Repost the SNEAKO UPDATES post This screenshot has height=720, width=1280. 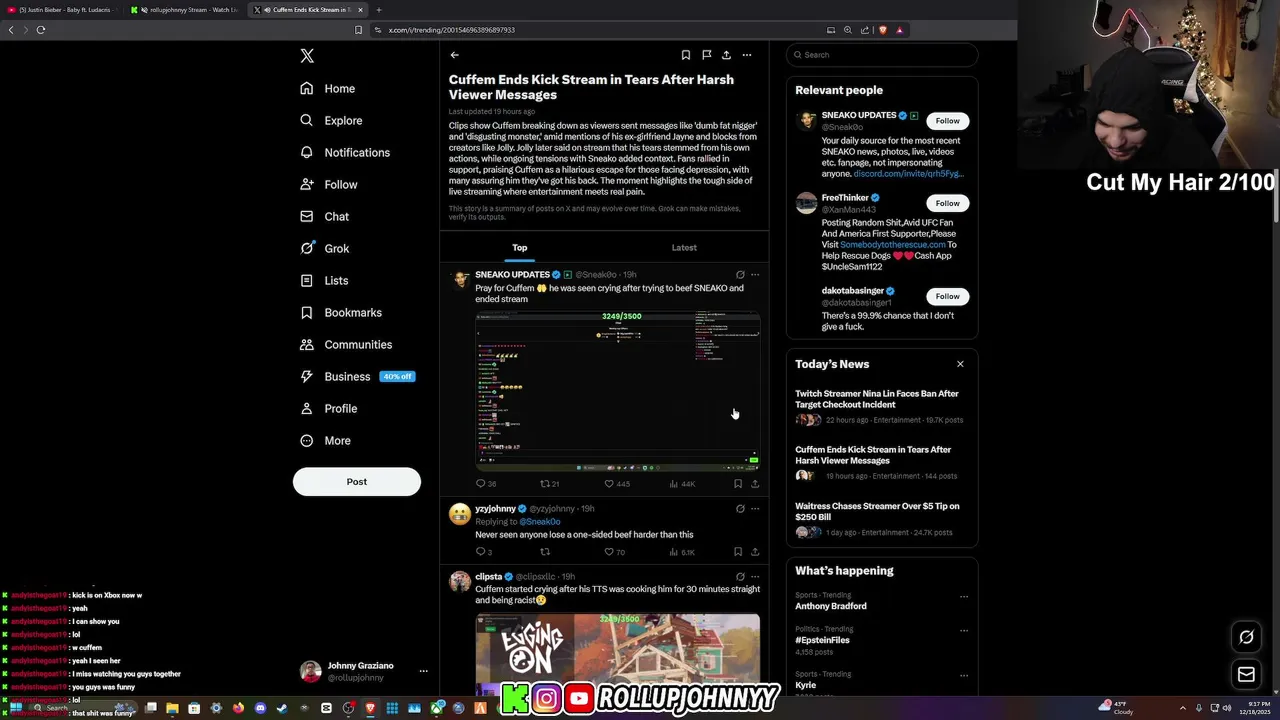[x=549, y=483]
